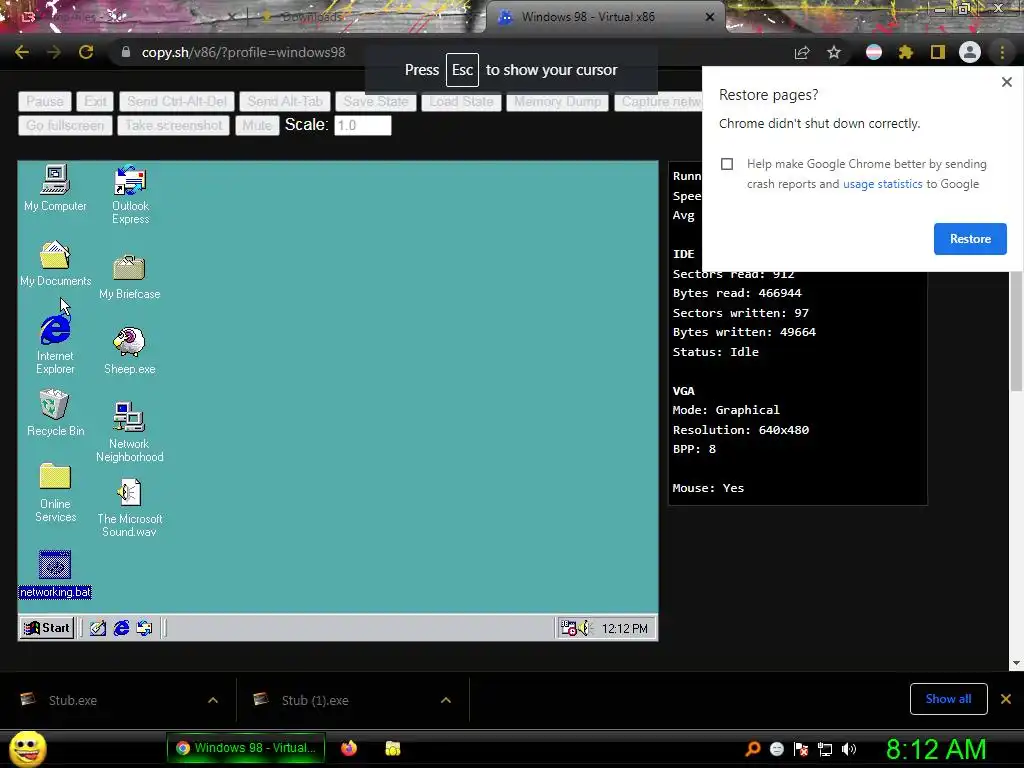Click Outlook Express quick launch icon
The width and height of the screenshot is (1024, 768).
click(x=144, y=628)
